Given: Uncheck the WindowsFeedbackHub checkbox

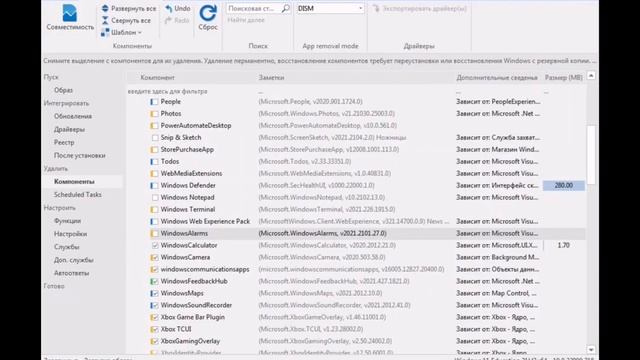Looking at the screenshot, I should (154, 281).
